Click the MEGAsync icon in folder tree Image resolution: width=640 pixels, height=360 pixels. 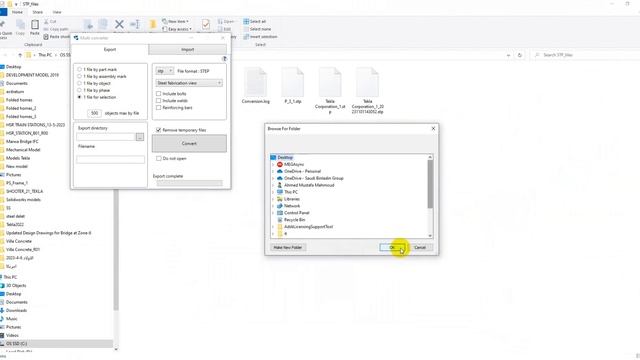(x=280, y=164)
